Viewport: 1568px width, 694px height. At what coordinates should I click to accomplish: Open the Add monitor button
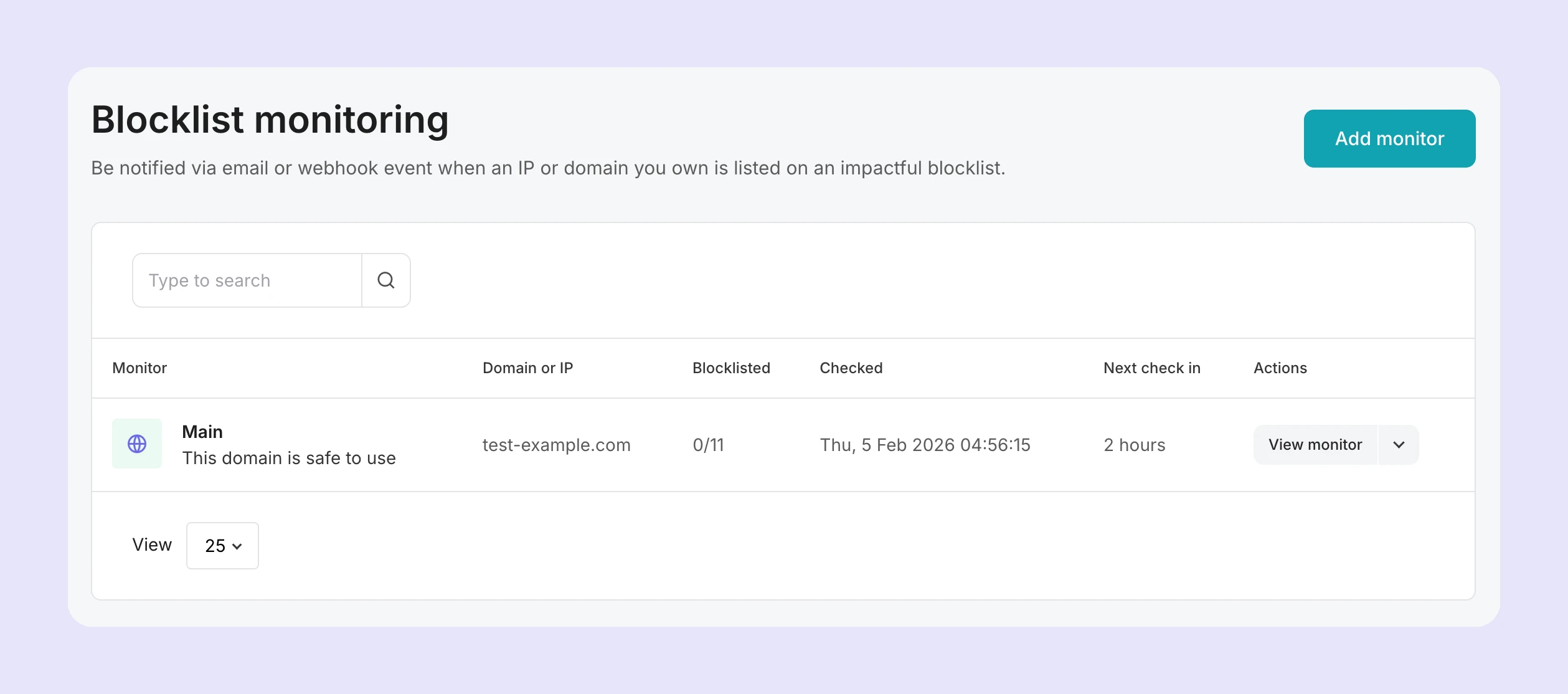[x=1389, y=138]
